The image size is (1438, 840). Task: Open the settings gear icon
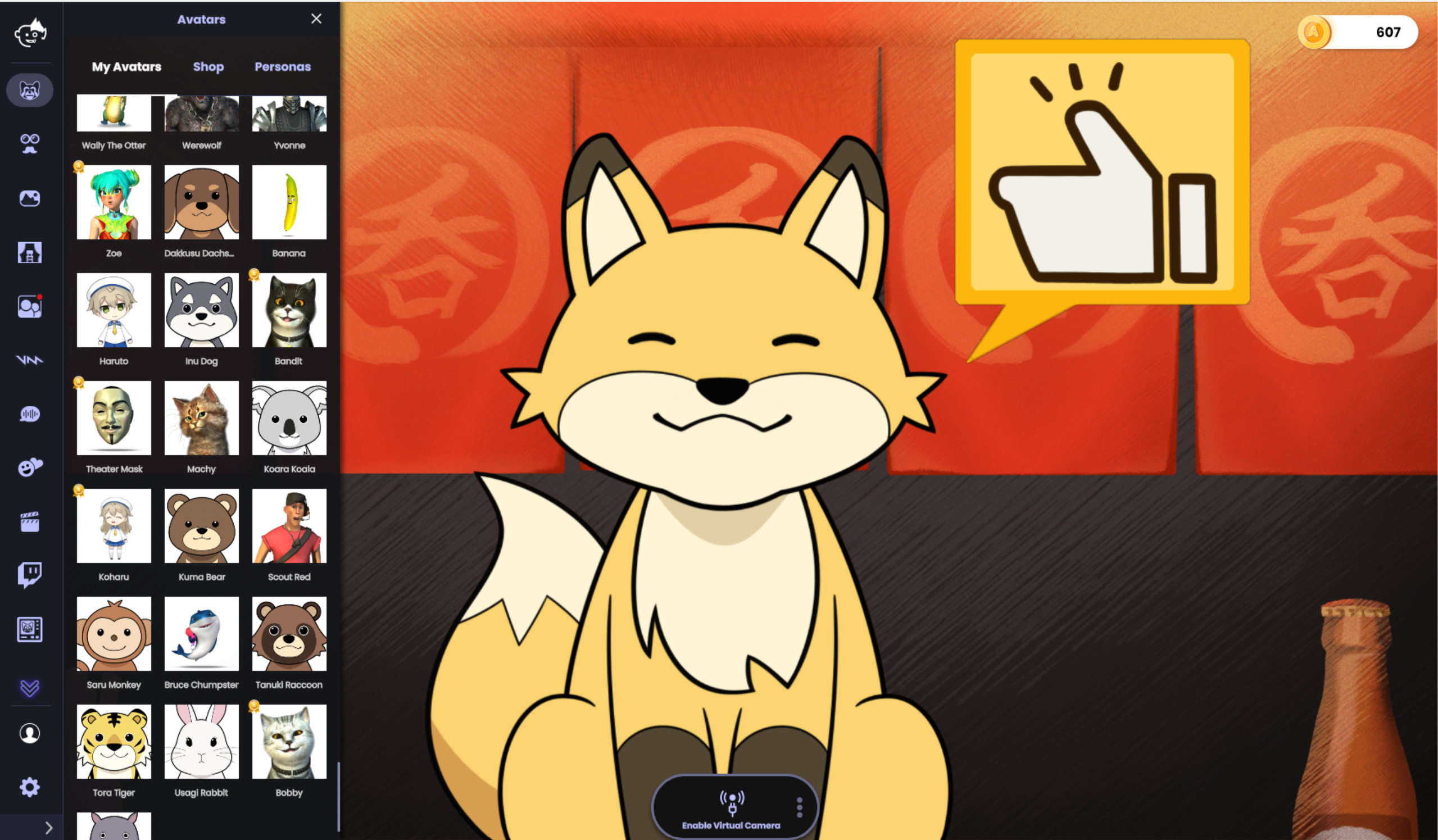(30, 788)
